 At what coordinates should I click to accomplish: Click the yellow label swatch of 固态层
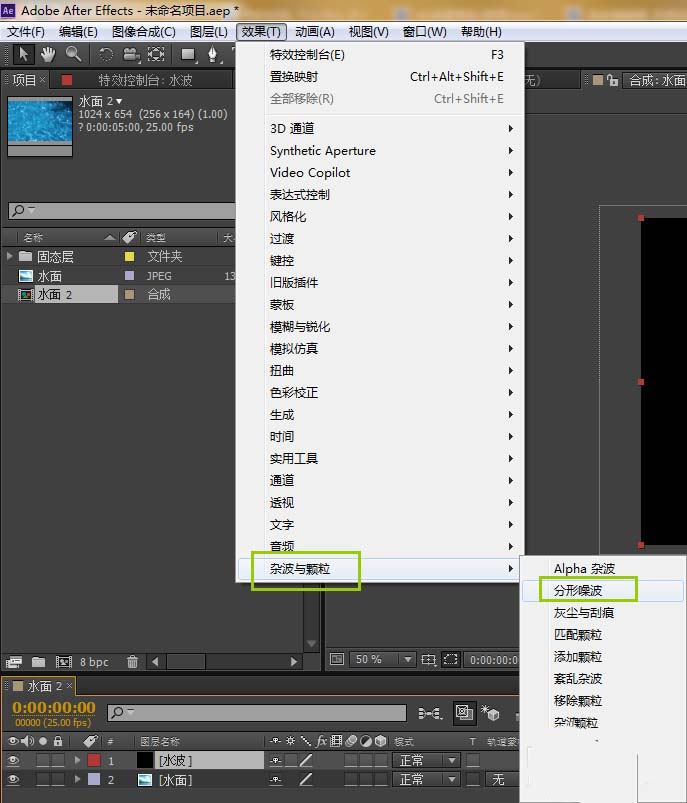(130, 256)
